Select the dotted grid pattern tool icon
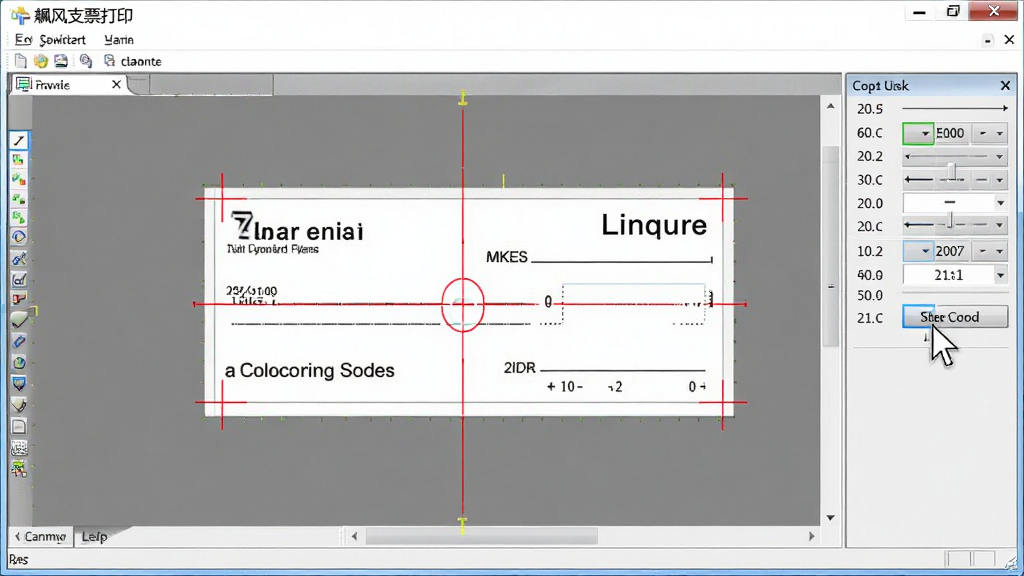The image size is (1024, 576). [19, 448]
